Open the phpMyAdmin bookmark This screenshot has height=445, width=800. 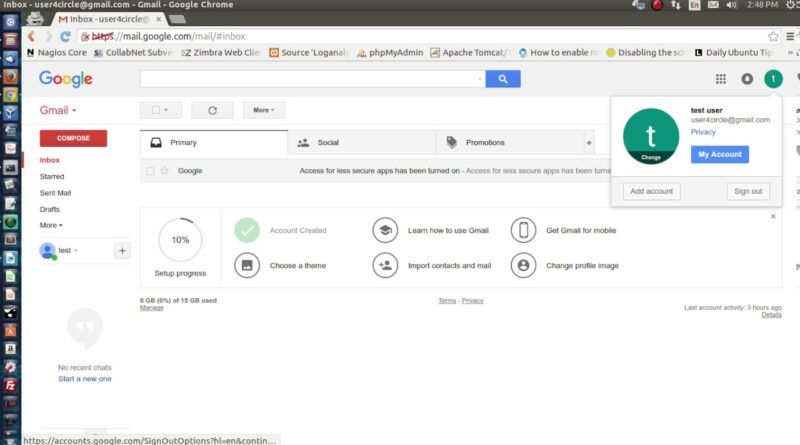tap(390, 53)
